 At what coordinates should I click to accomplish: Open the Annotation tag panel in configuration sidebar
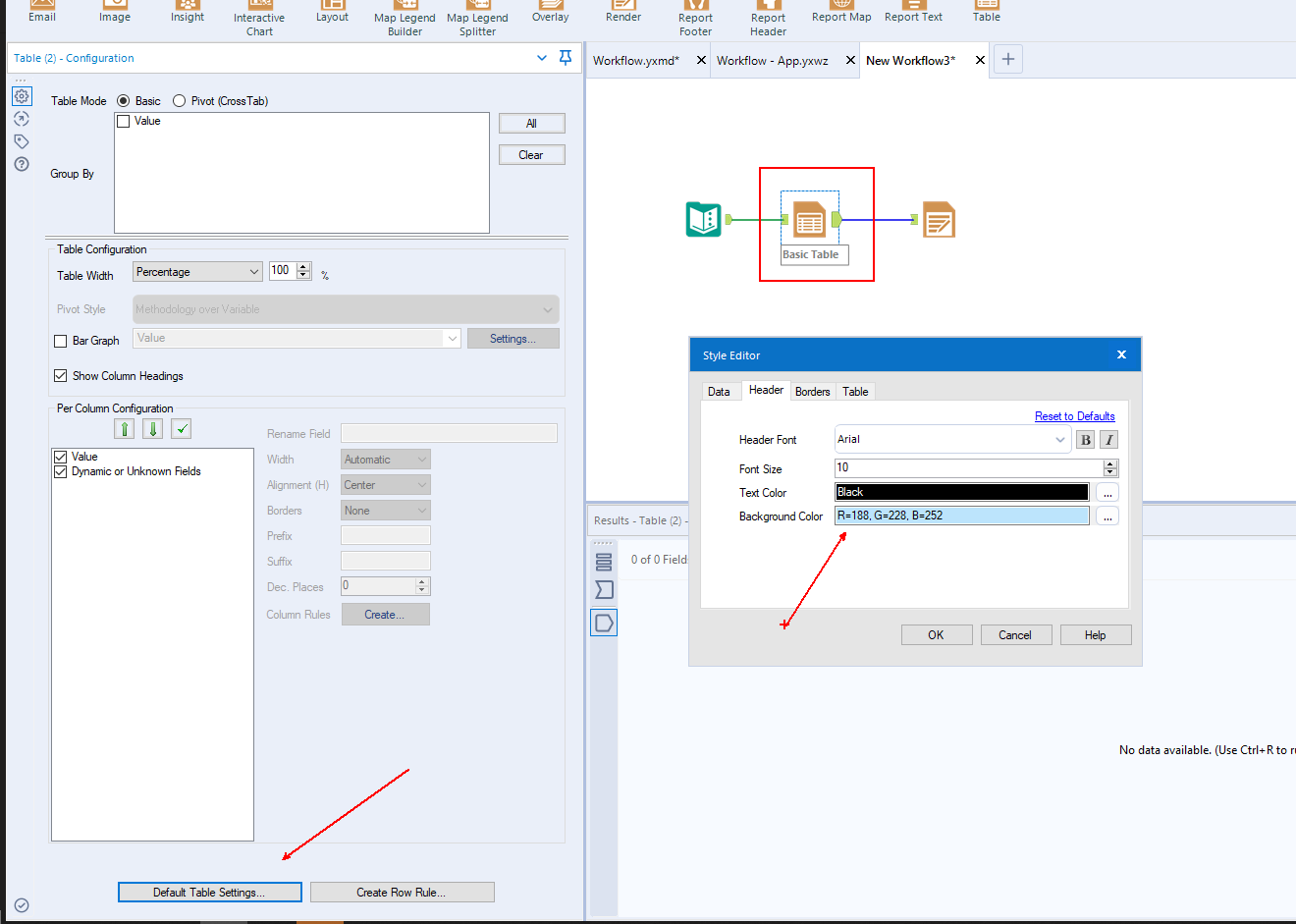(22, 140)
